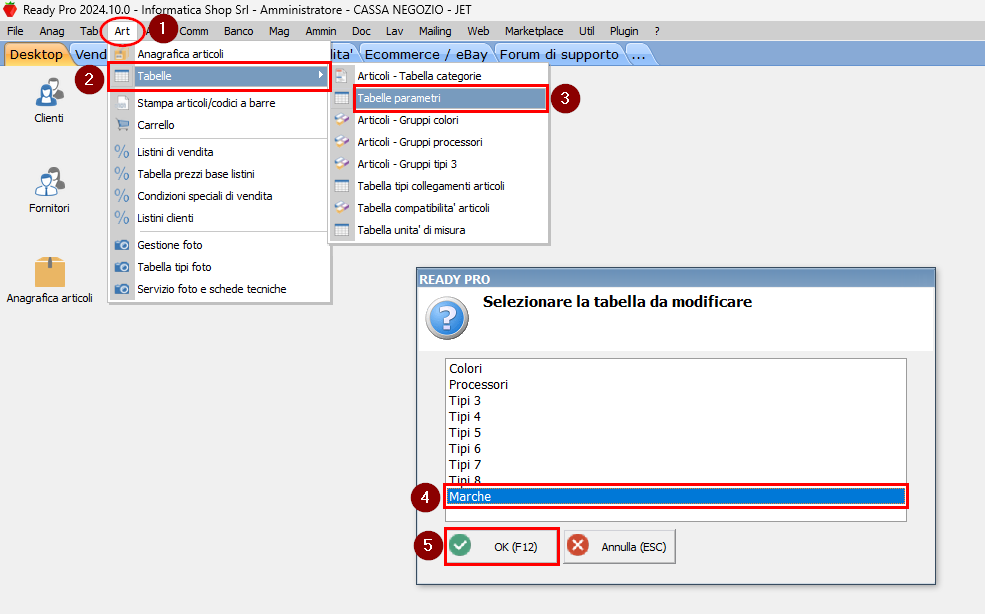Click percent icon beside Listini clienti
Screen dimensions: 985x614
pyautogui.click(x=122, y=217)
